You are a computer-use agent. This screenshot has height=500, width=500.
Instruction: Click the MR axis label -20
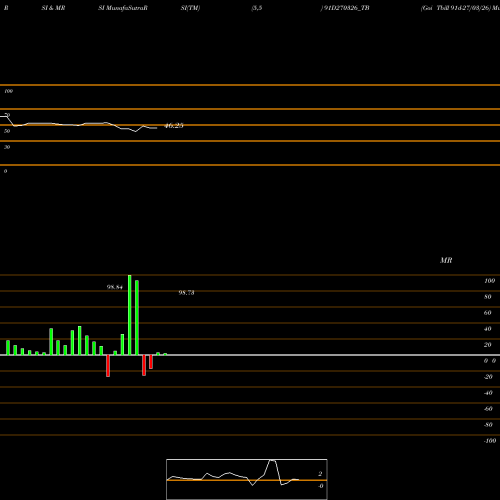pos(488,377)
